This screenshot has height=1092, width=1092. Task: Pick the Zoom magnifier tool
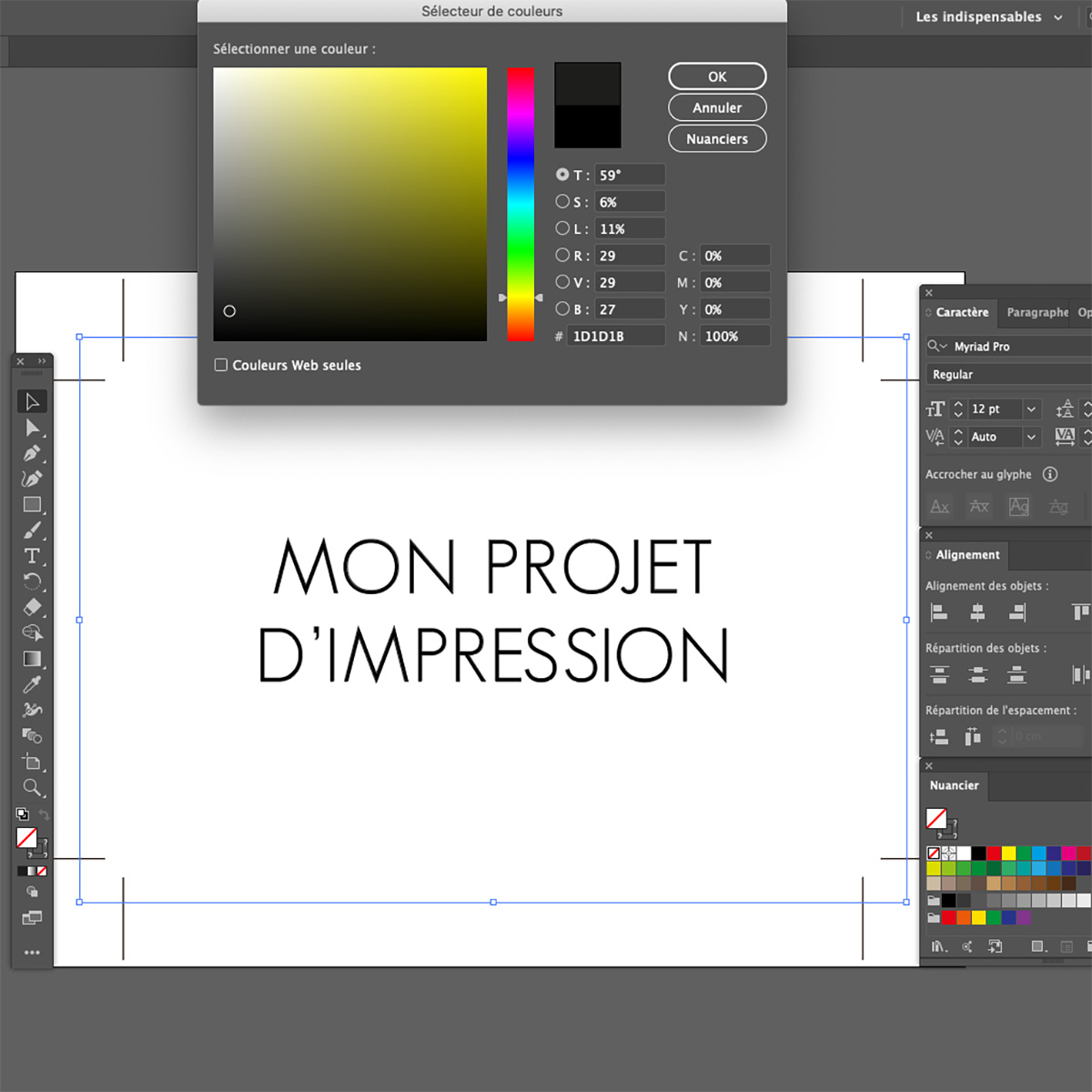[32, 788]
